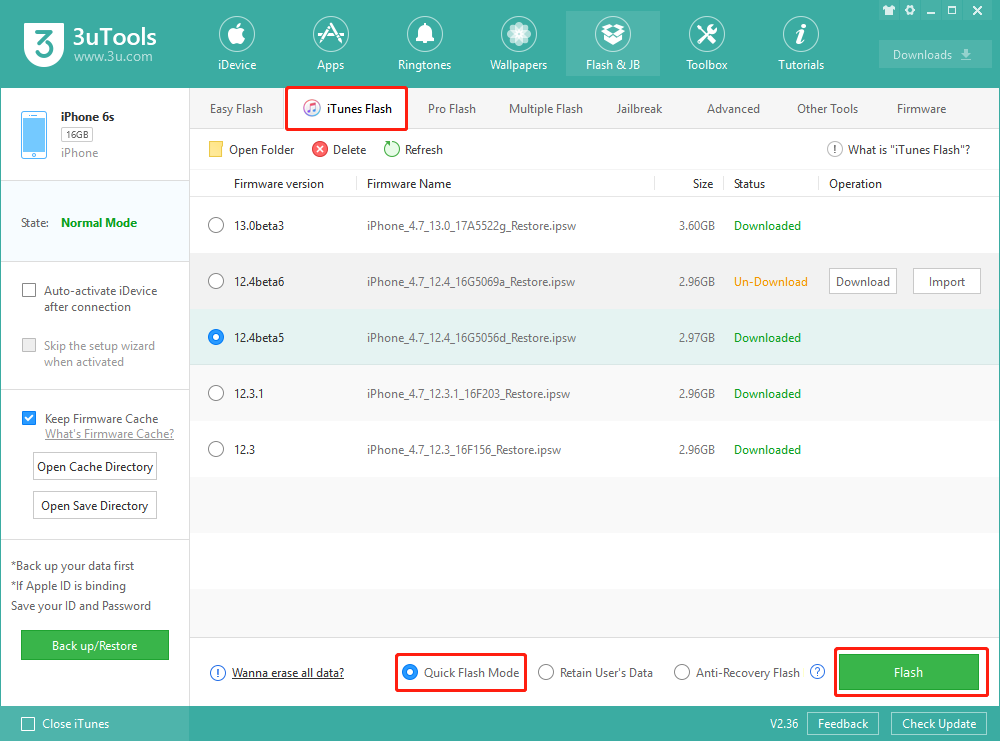Image resolution: width=1000 pixels, height=741 pixels.
Task: Choose Retain User's Data option
Action: 596,672
